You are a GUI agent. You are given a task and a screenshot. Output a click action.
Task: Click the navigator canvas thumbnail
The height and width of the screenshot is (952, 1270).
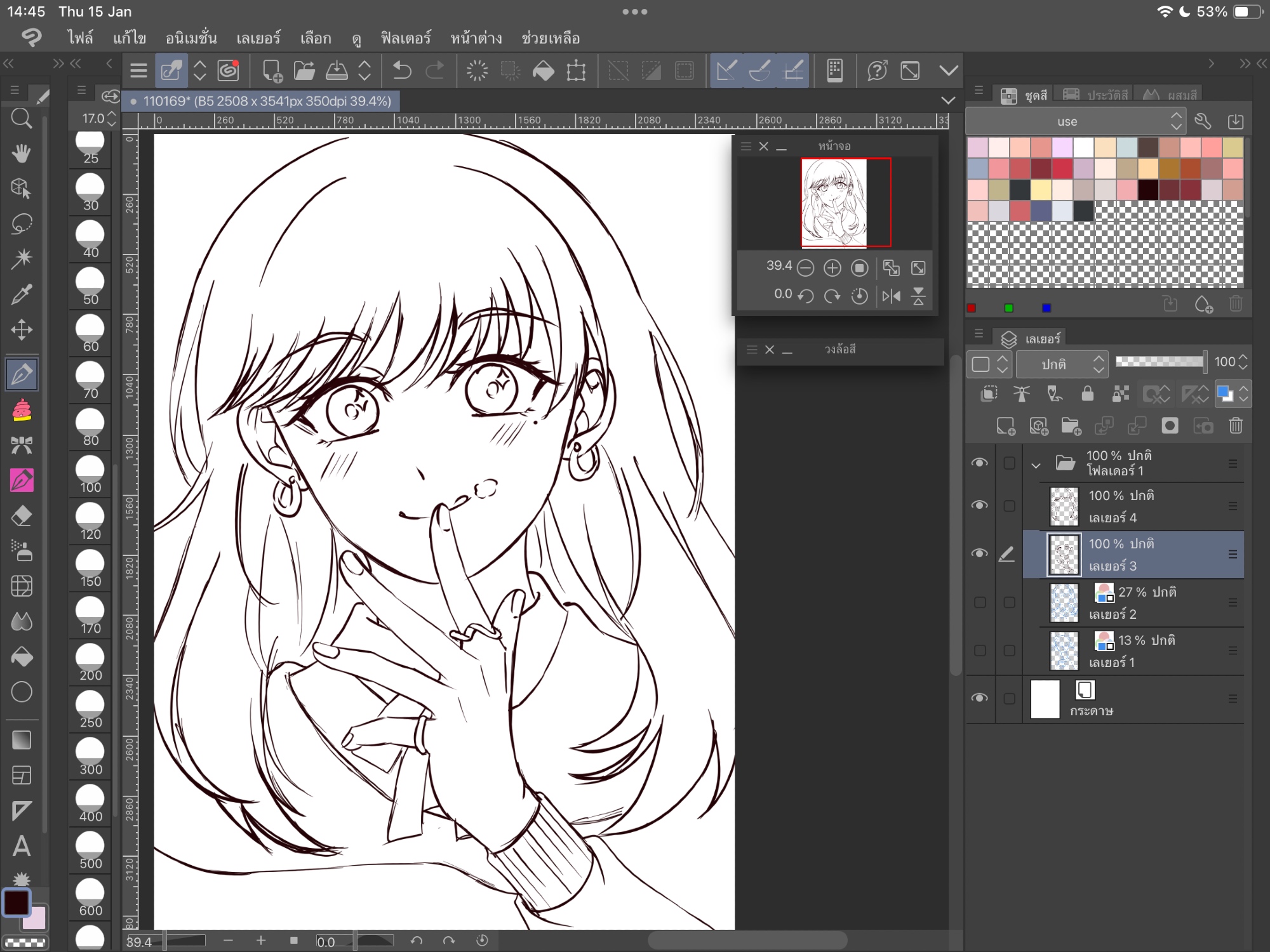click(834, 202)
